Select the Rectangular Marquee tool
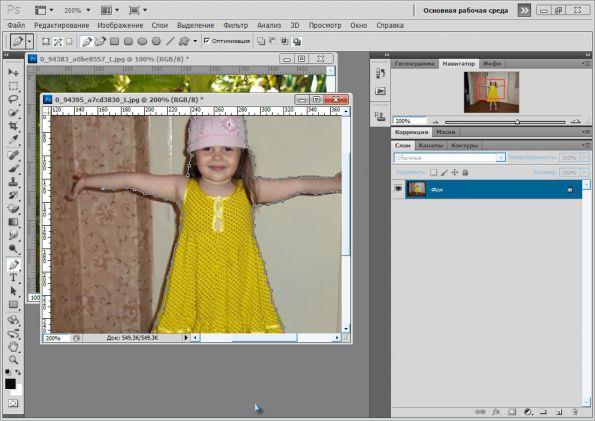This screenshot has height=421, width=595. pos(13,86)
